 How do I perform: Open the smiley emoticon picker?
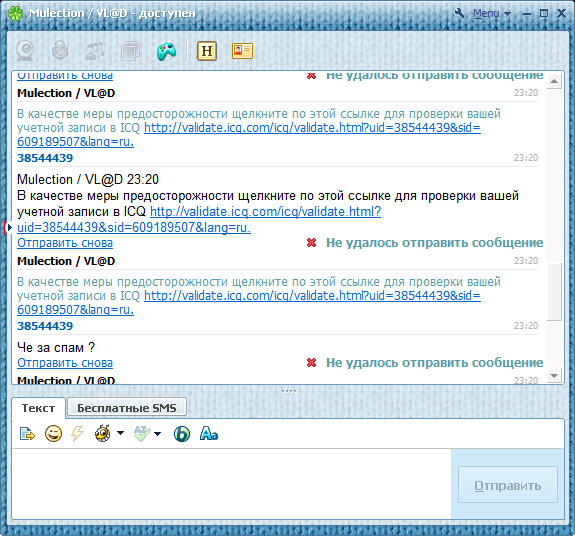click(53, 434)
